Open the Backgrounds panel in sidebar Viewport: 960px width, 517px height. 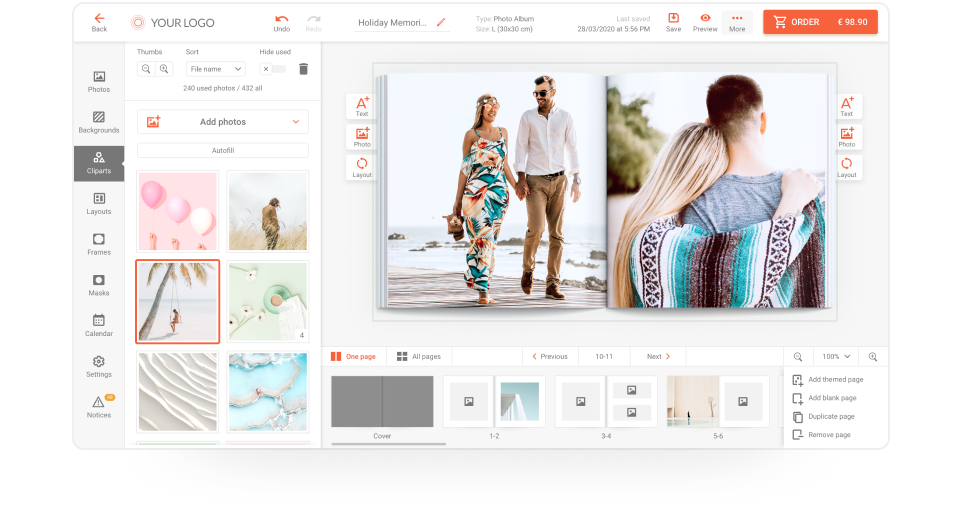click(x=99, y=122)
